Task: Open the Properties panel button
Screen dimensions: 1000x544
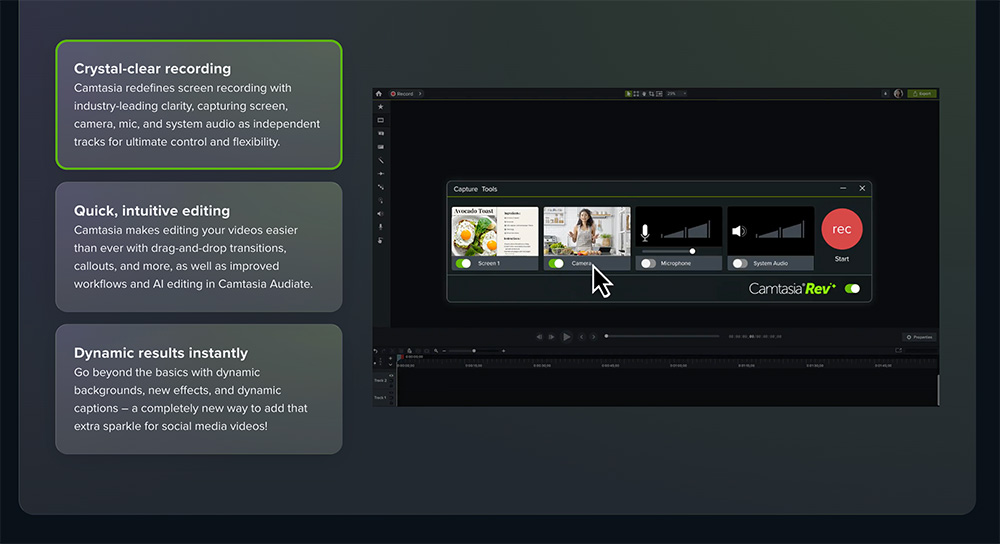Action: pos(920,337)
